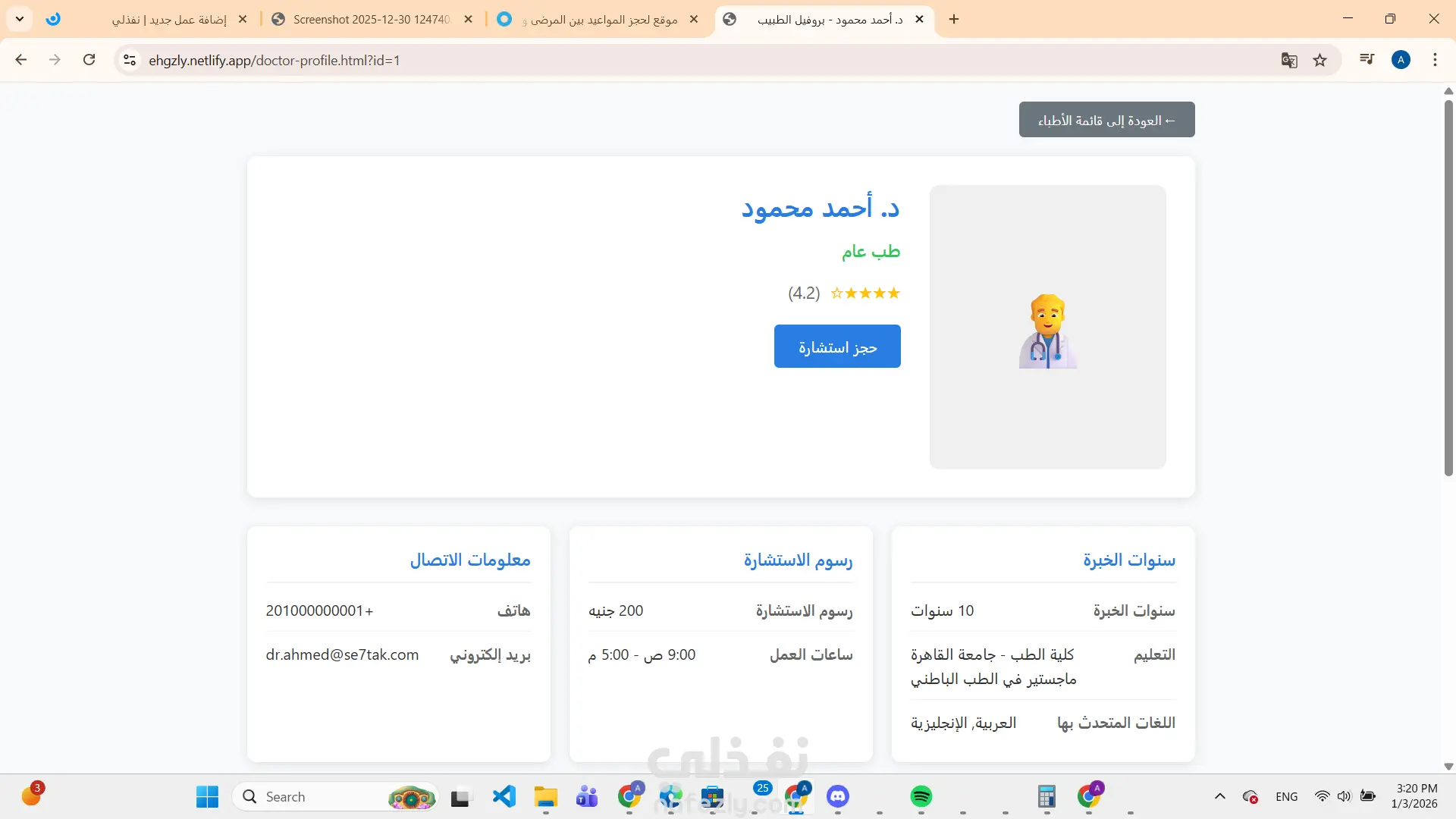This screenshot has width=1456, height=819.
Task: Click the حجز استشارة booking button
Action: pyautogui.click(x=837, y=347)
